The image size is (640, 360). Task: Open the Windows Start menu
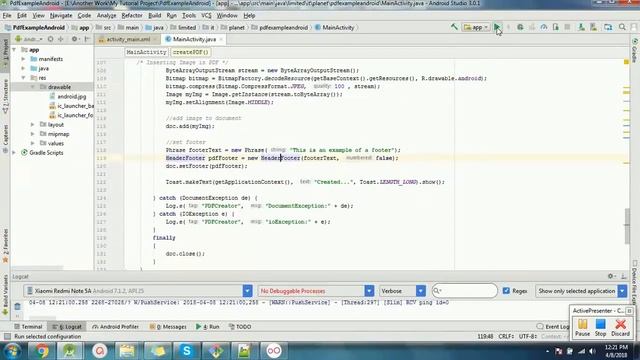12,350
